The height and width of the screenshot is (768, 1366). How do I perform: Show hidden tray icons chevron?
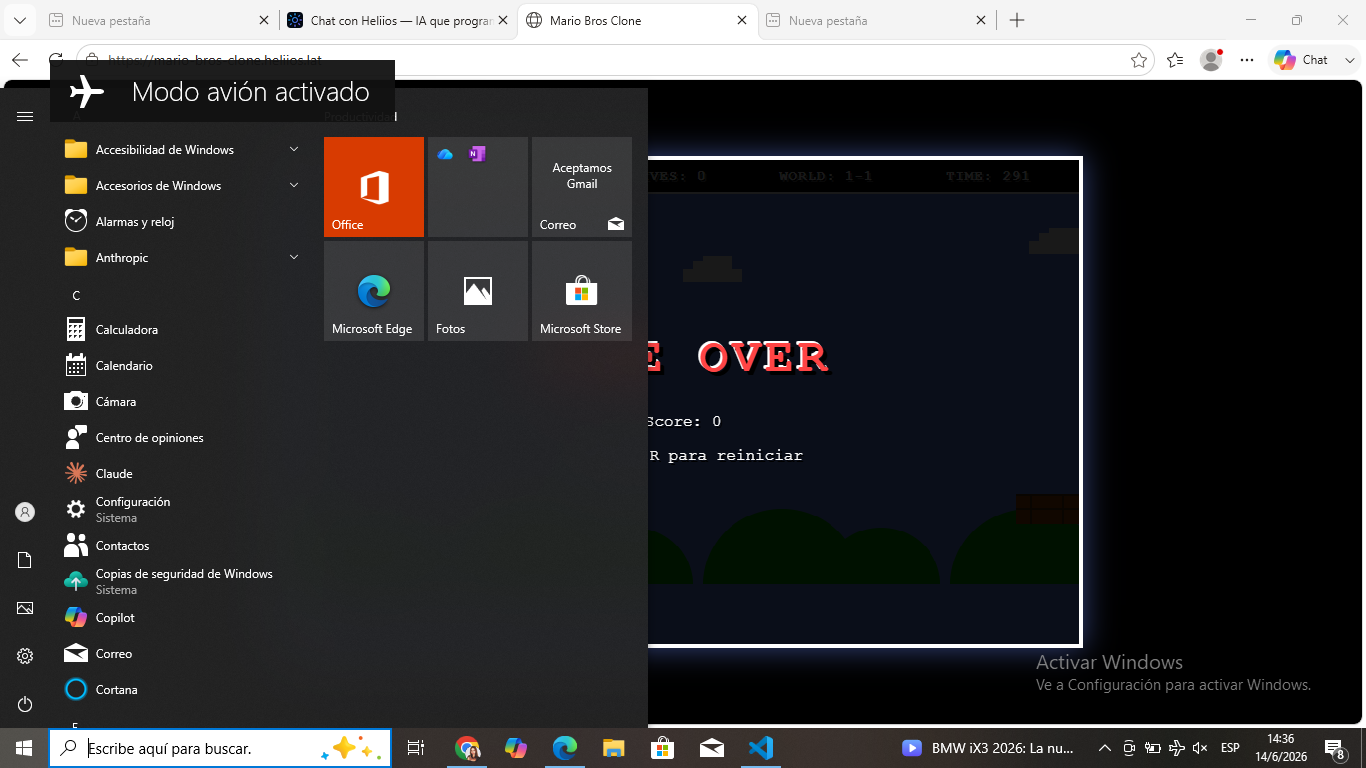coord(1105,748)
